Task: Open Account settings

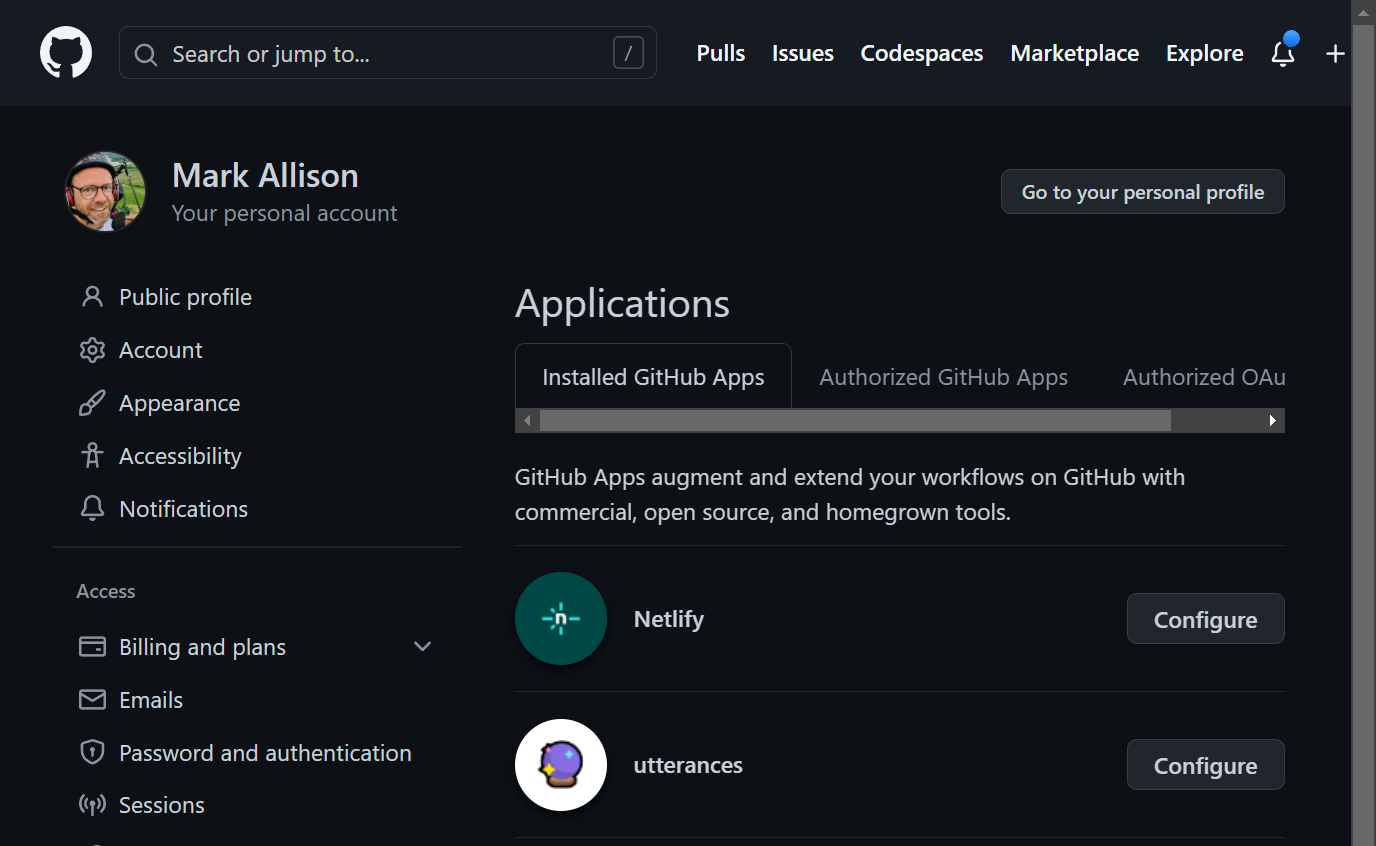Action: point(160,350)
